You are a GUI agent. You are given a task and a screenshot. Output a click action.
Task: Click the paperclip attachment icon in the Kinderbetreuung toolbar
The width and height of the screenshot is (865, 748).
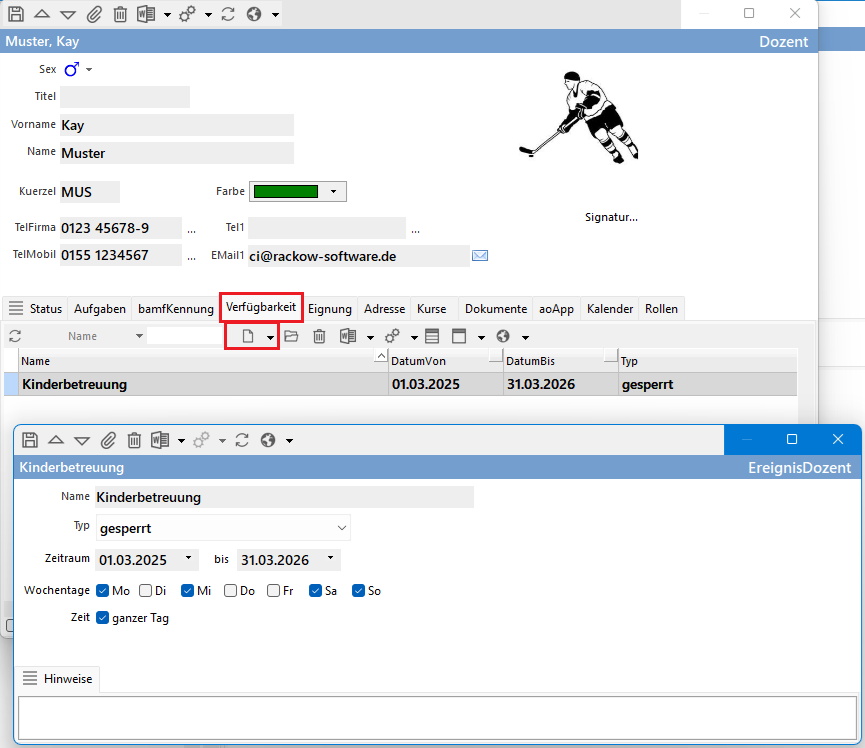108,440
